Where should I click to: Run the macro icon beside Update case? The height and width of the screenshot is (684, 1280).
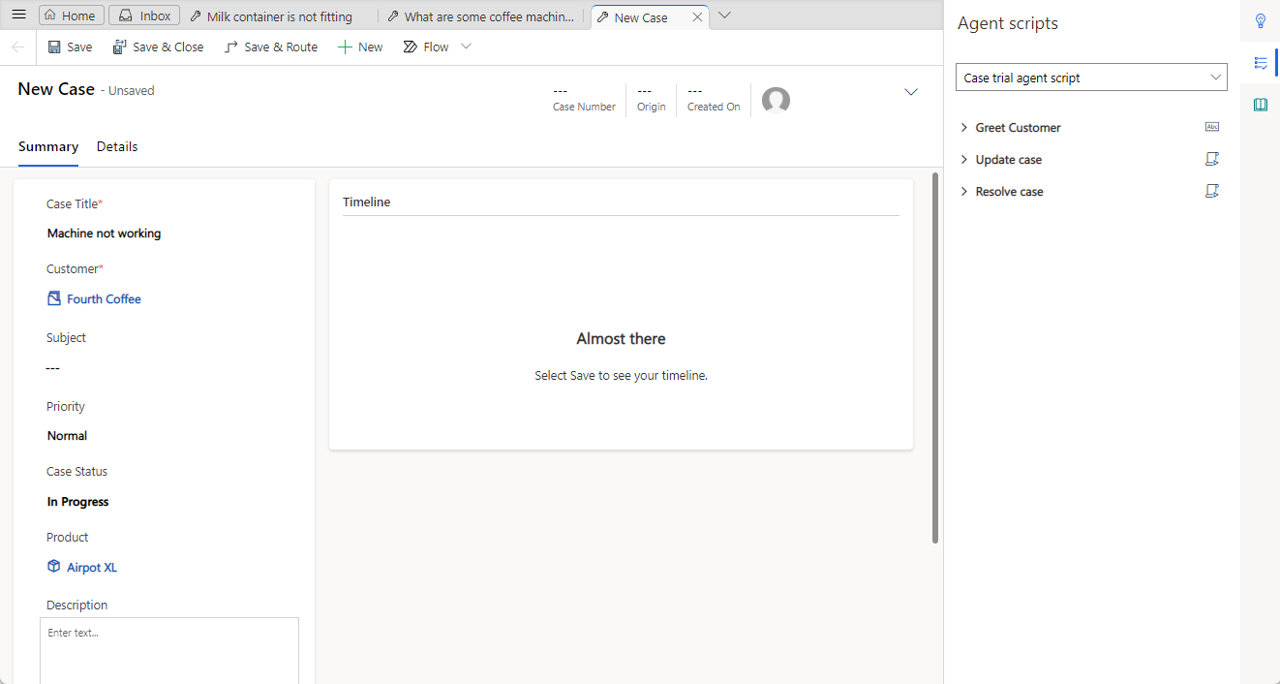click(1212, 159)
